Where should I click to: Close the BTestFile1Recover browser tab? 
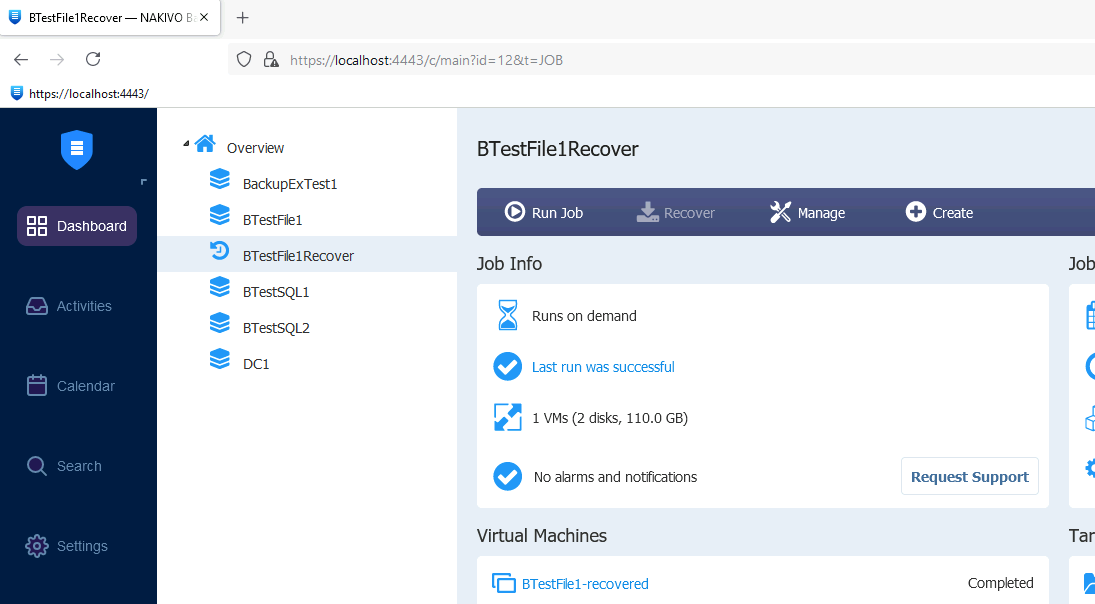pos(204,17)
